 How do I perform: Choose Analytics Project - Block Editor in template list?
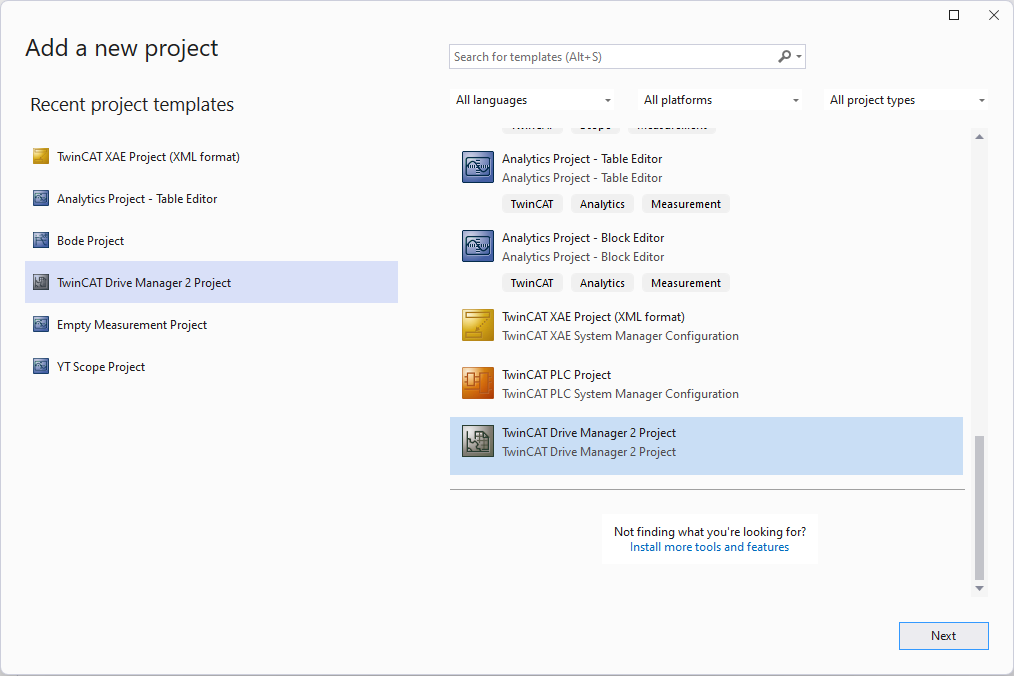706,260
